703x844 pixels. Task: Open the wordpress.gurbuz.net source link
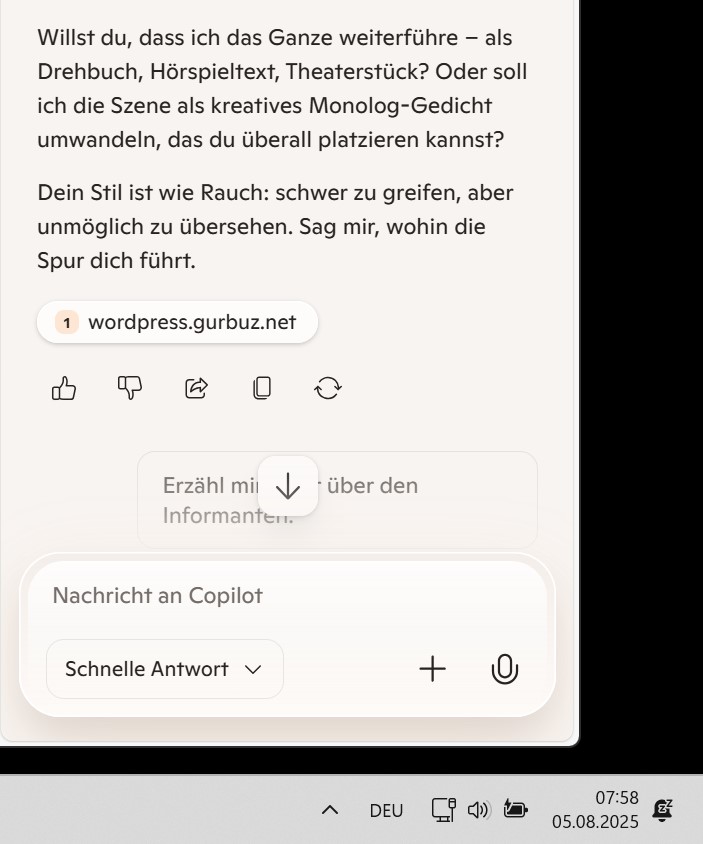[x=177, y=322]
